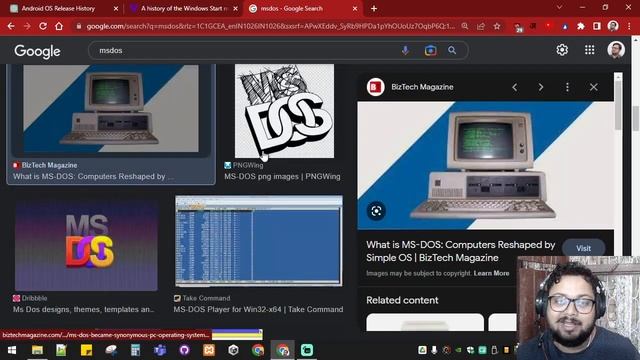Close the image preview panel
Screen dimensions: 640x360
593,87
